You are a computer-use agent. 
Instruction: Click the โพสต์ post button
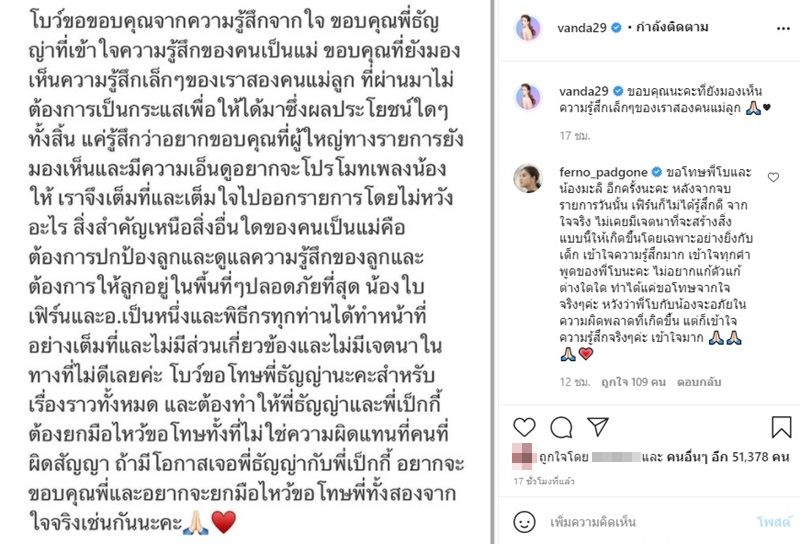[774, 522]
